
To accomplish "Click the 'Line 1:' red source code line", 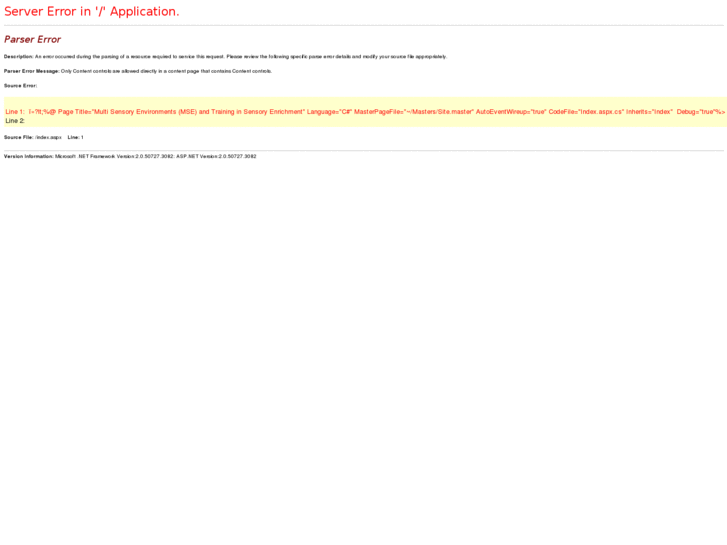I will click(365, 112).
